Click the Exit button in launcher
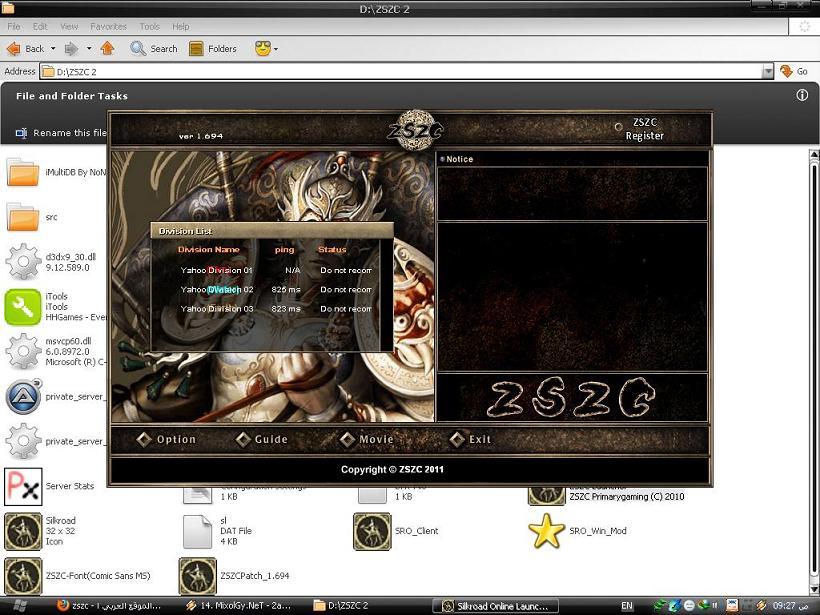Screen dimensions: 820x615 pyautogui.click(x=470, y=439)
